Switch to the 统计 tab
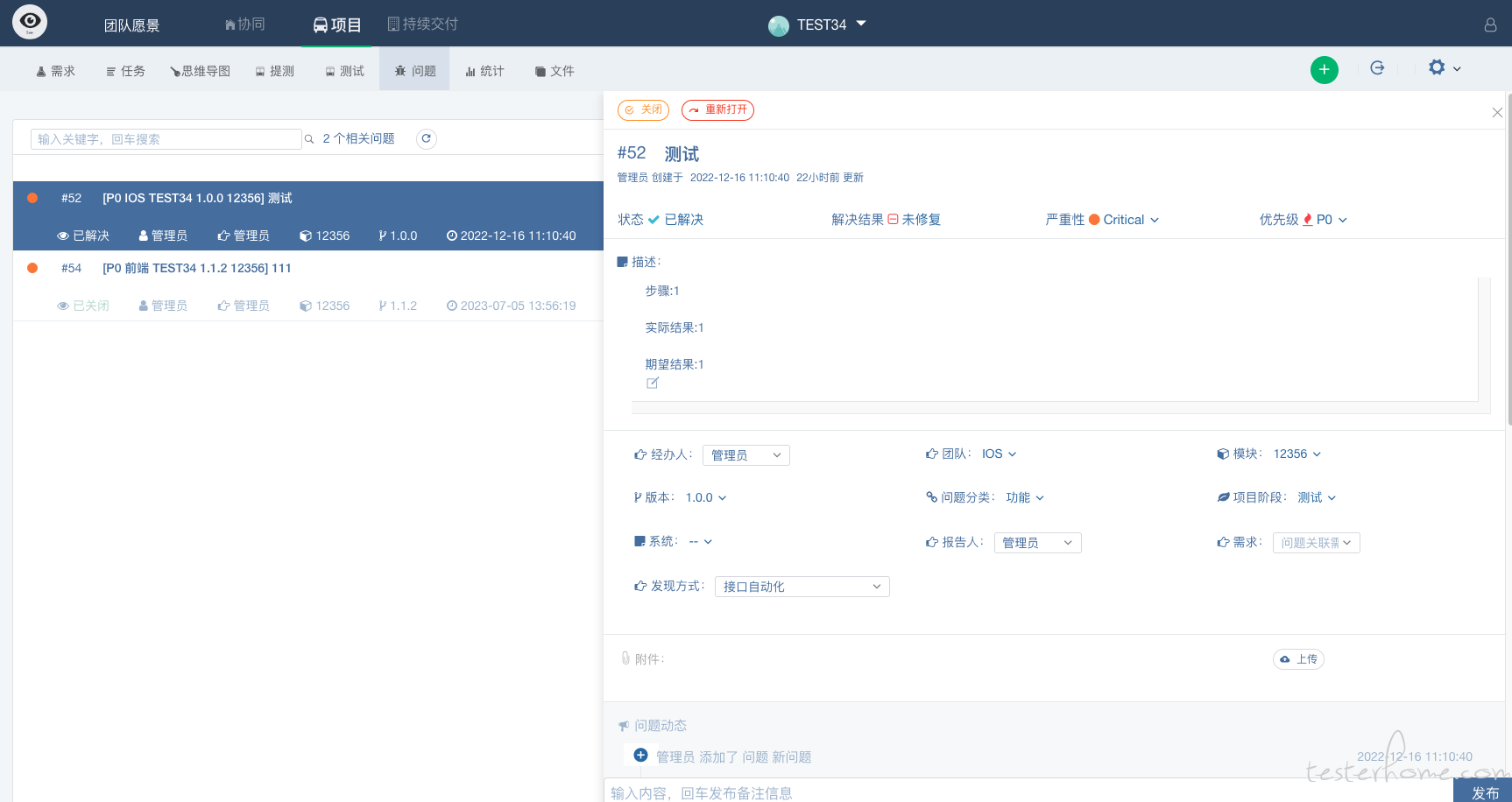Image resolution: width=1512 pixels, height=802 pixels. pyautogui.click(x=484, y=71)
